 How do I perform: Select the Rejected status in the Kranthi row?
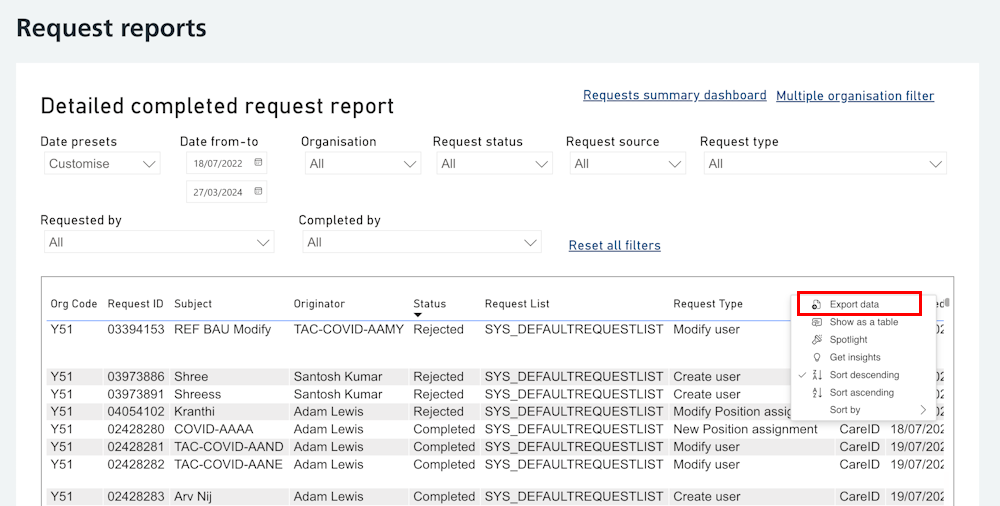[x=438, y=412]
